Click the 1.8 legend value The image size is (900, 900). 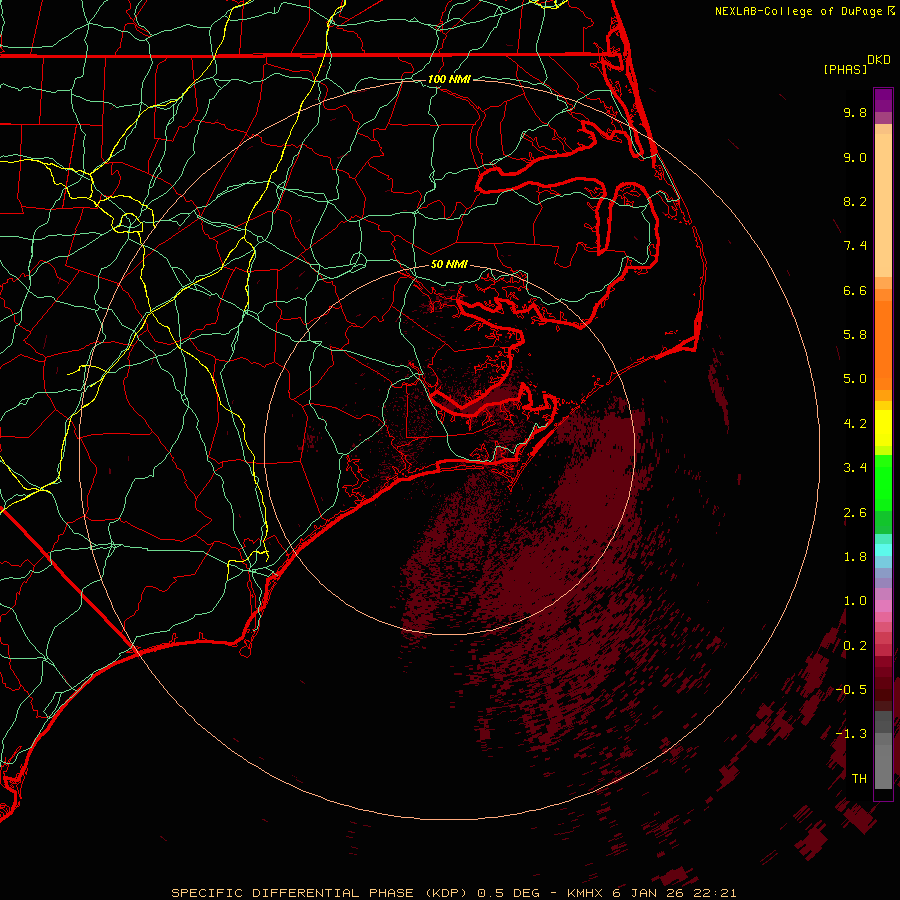(x=855, y=557)
